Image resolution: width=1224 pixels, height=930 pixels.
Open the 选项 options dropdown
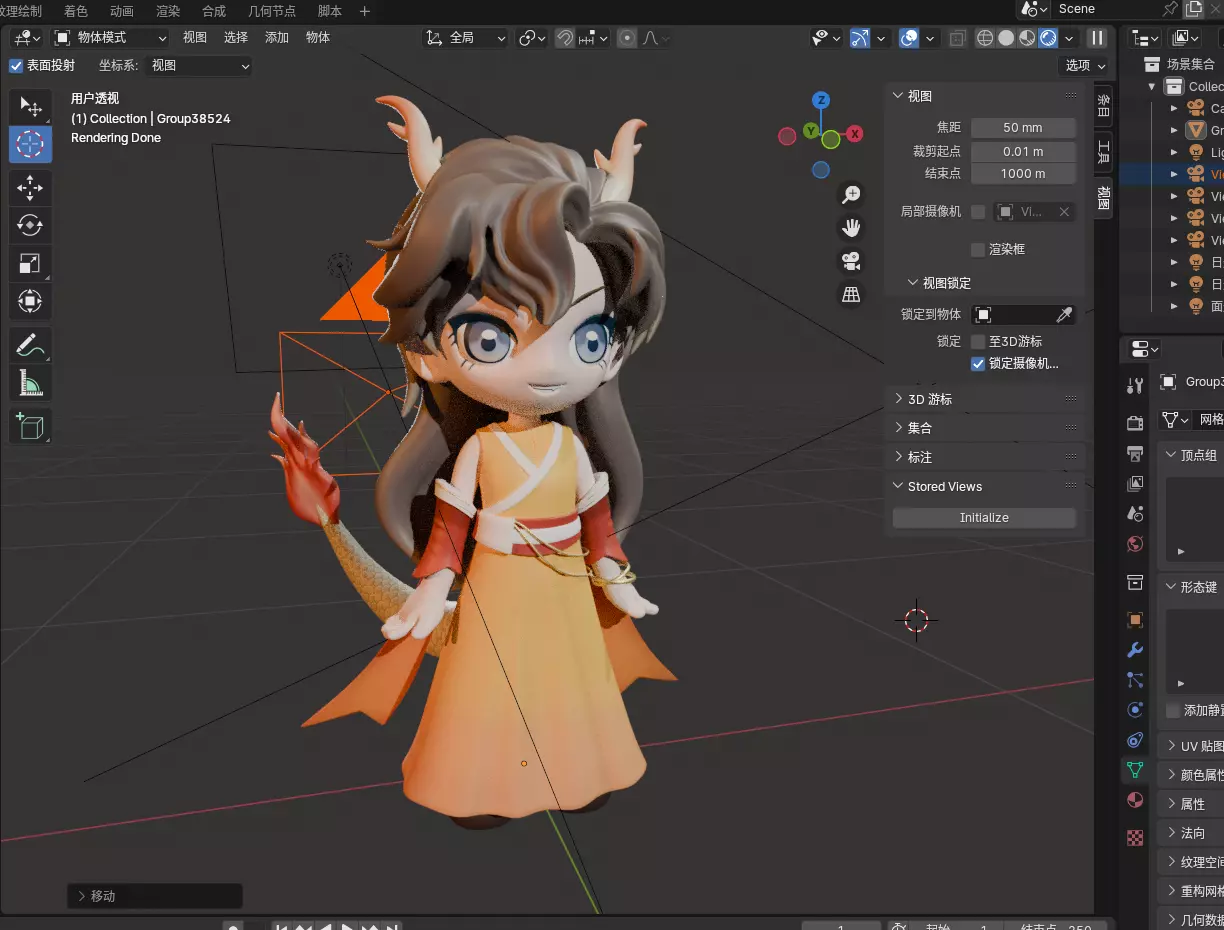1084,66
